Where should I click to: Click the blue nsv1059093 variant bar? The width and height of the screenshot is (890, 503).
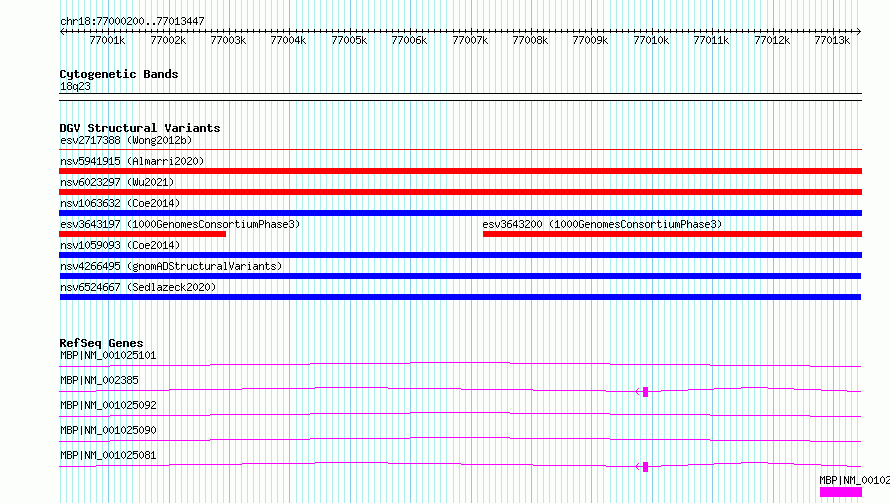tap(460, 255)
